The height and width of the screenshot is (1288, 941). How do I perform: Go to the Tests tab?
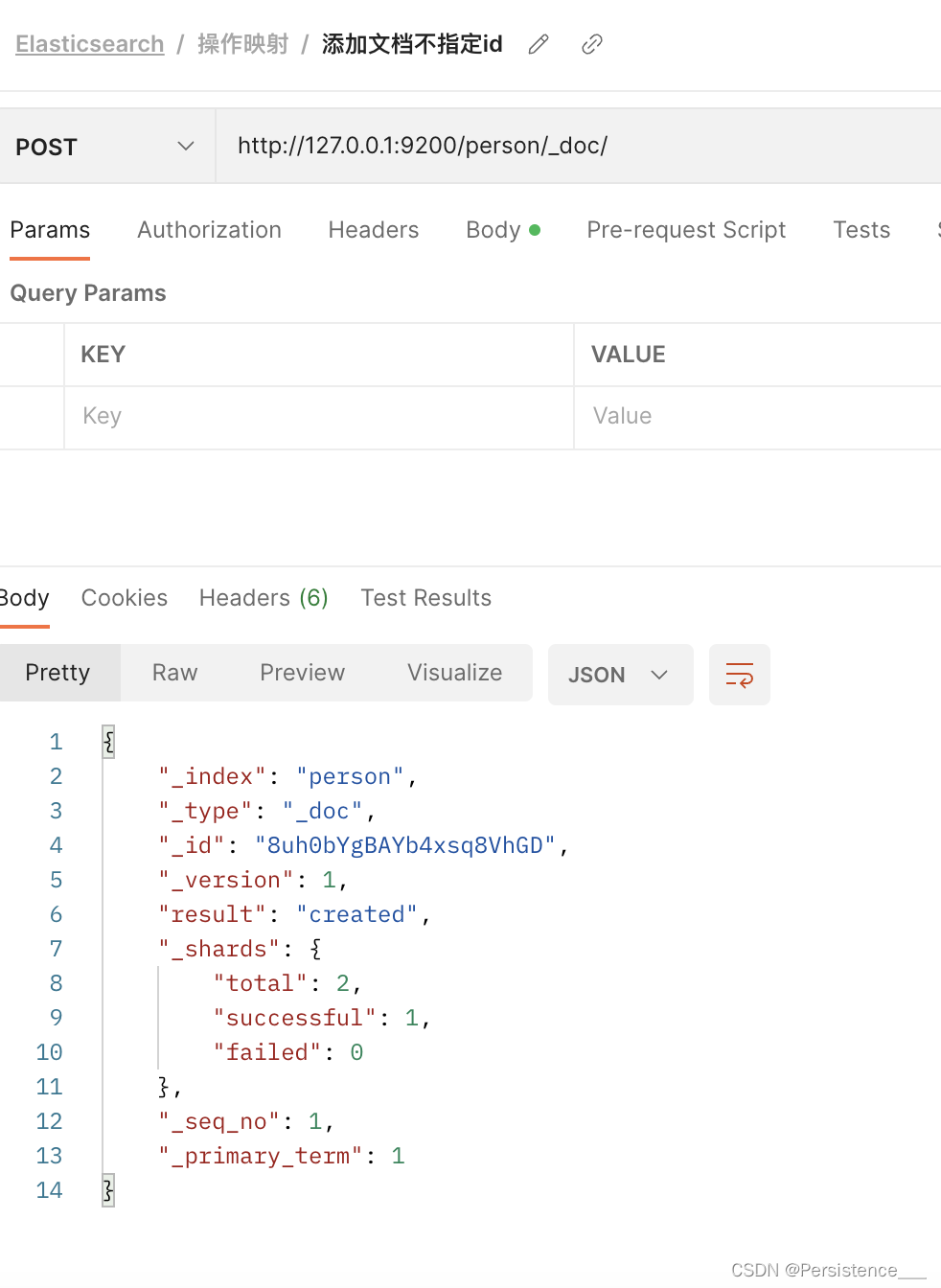click(861, 230)
